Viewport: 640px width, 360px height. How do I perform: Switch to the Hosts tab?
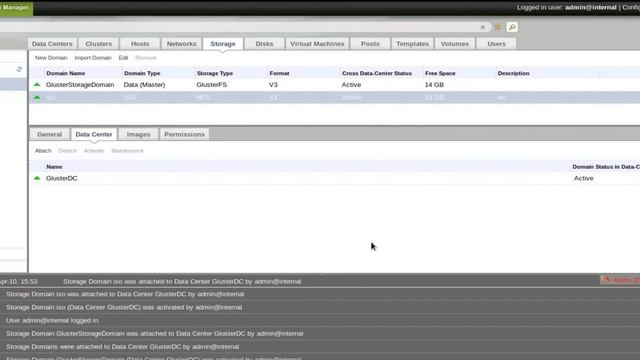point(140,44)
